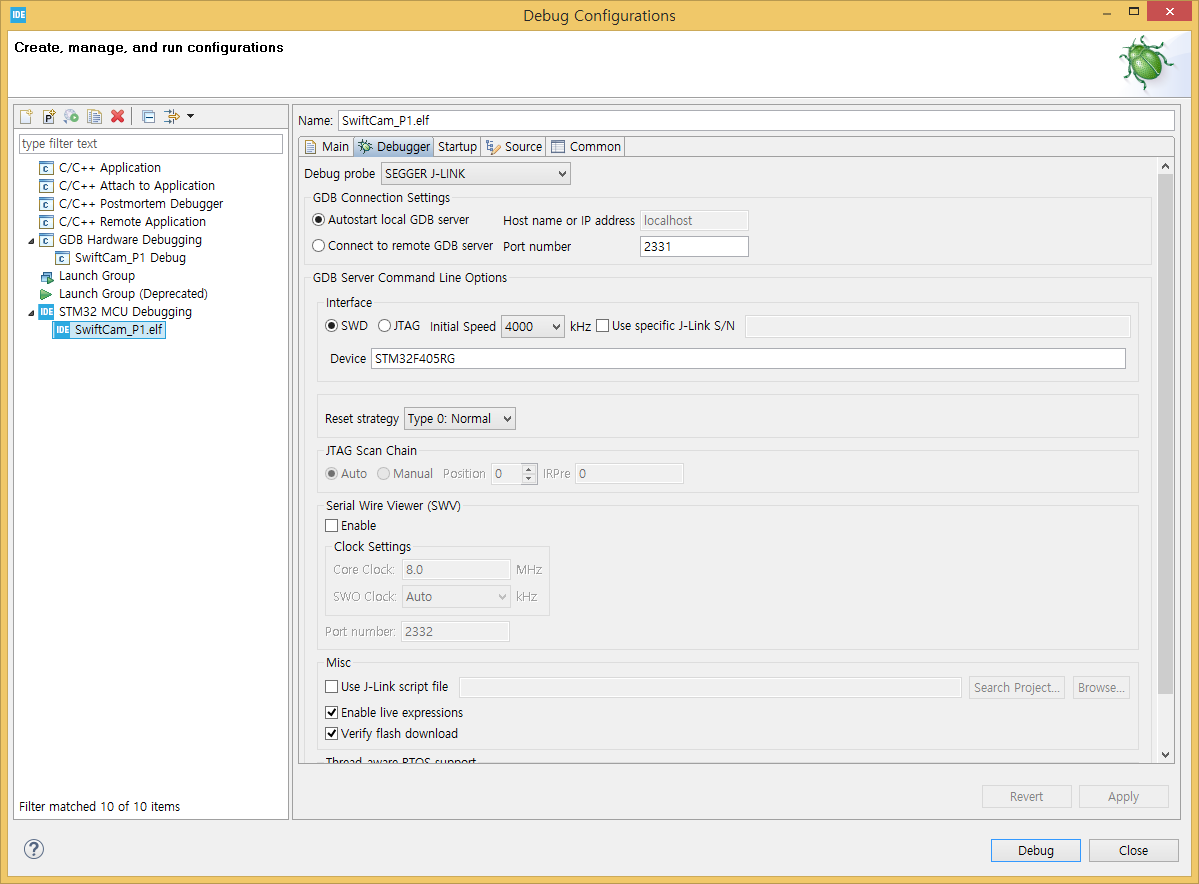Open SWO Clock Auto dropdown
The width and height of the screenshot is (1199, 884).
(x=456, y=596)
